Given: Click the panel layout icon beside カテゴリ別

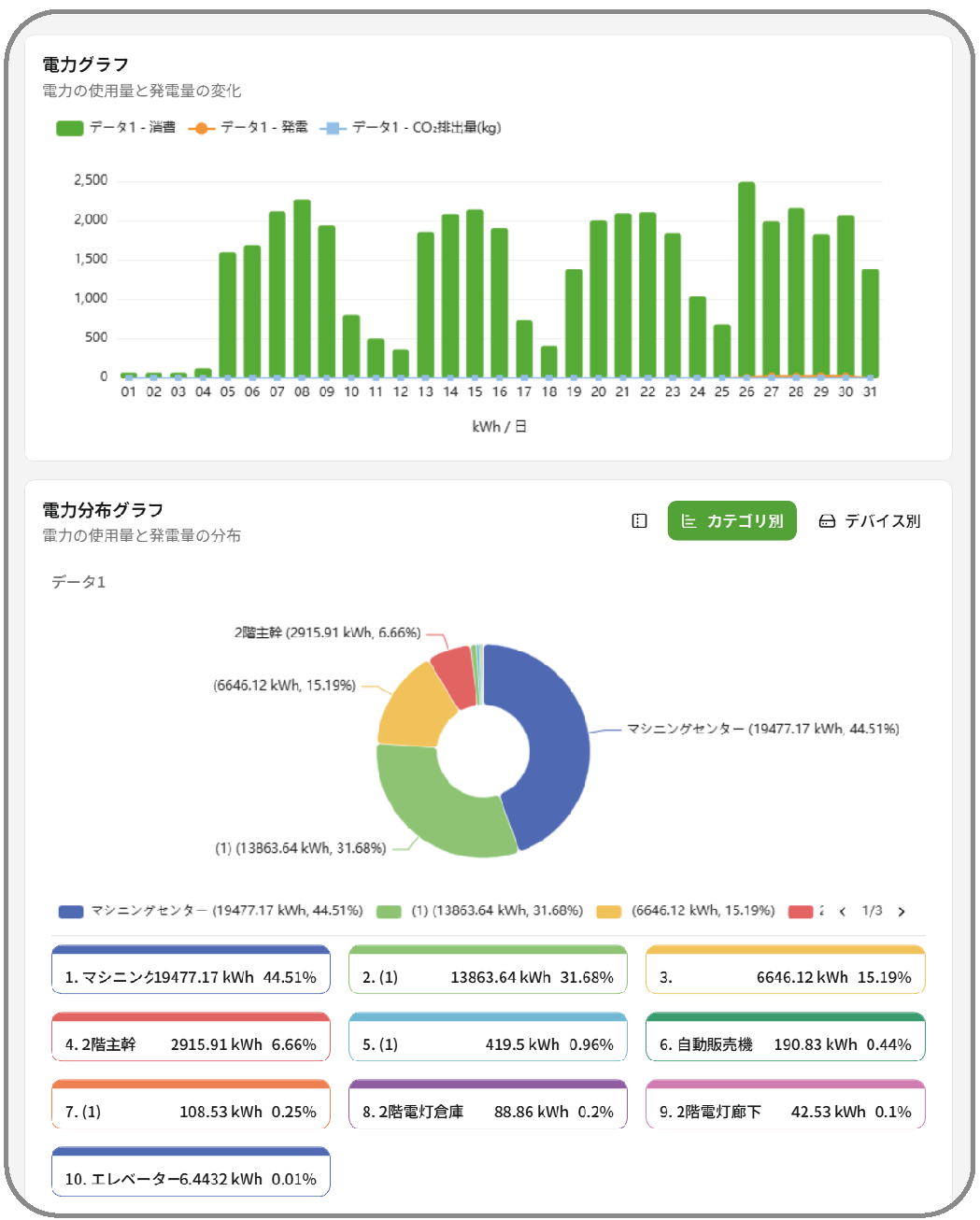Looking at the screenshot, I should [639, 521].
